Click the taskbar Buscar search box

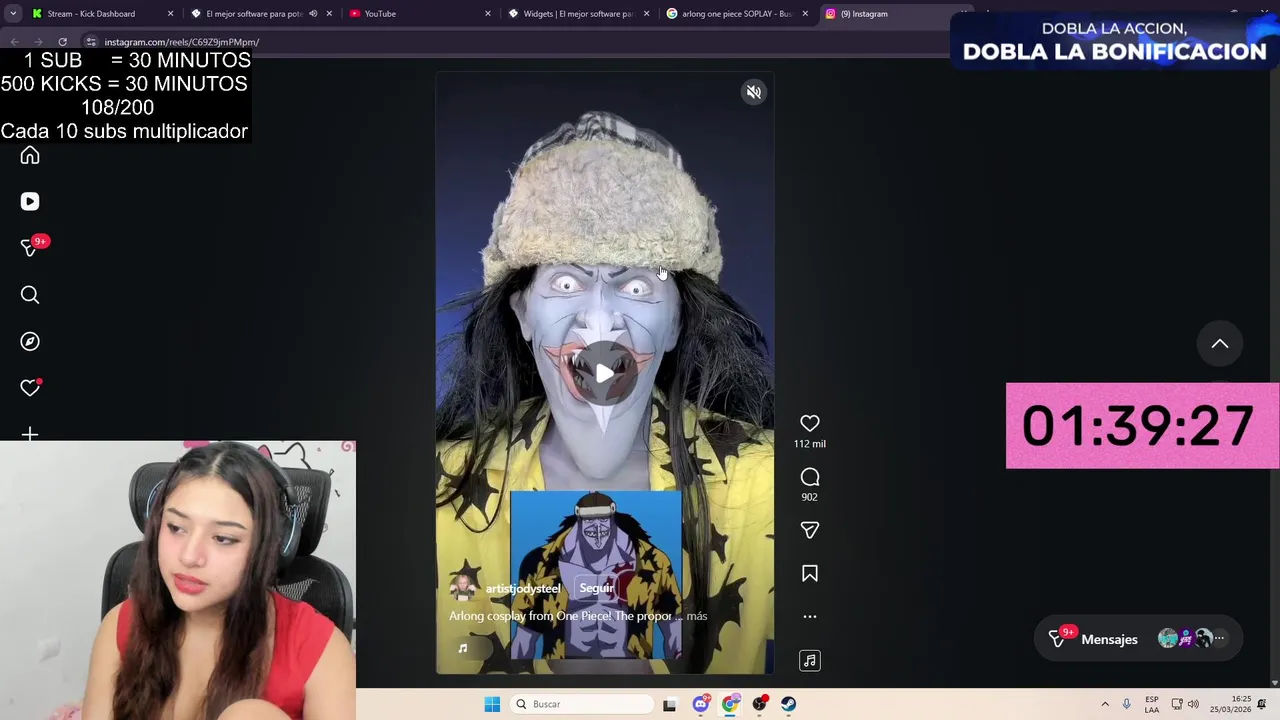[581, 704]
